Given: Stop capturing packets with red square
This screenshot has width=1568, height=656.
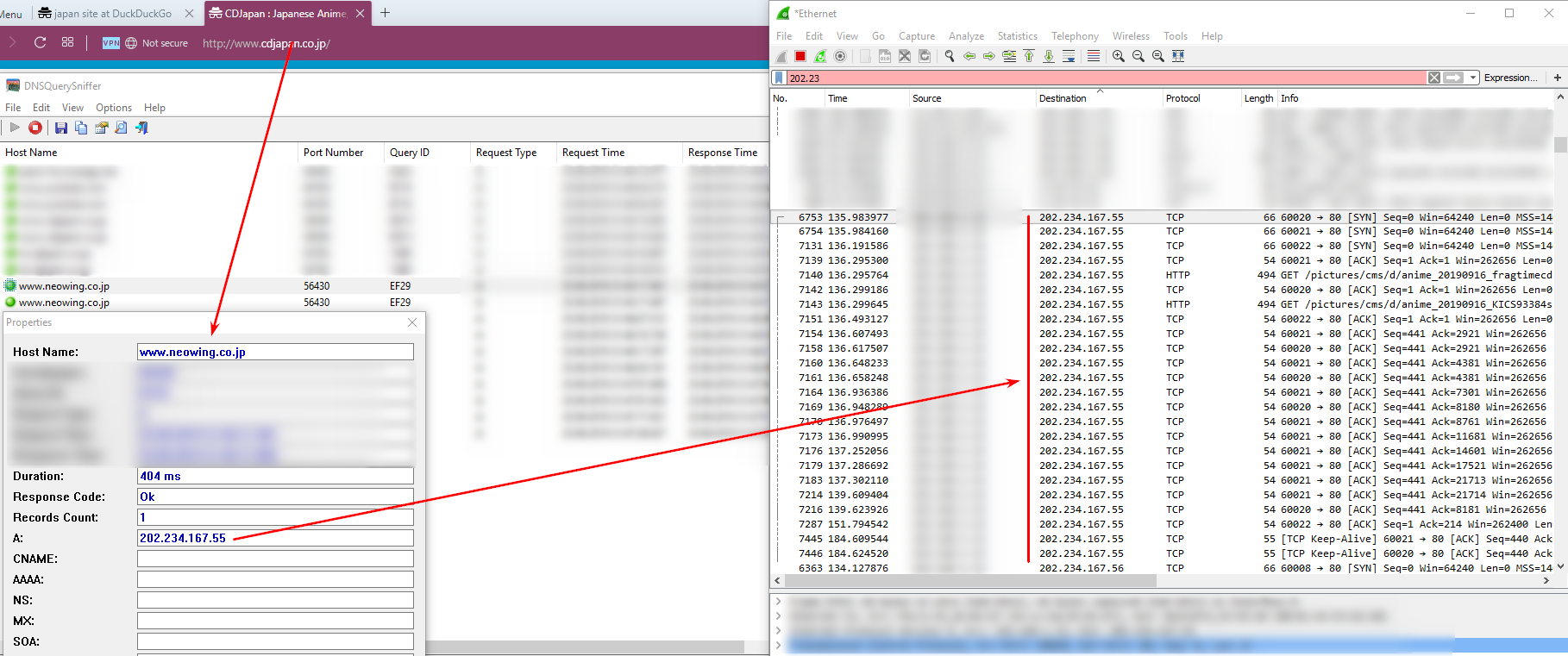Looking at the screenshot, I should 800,56.
